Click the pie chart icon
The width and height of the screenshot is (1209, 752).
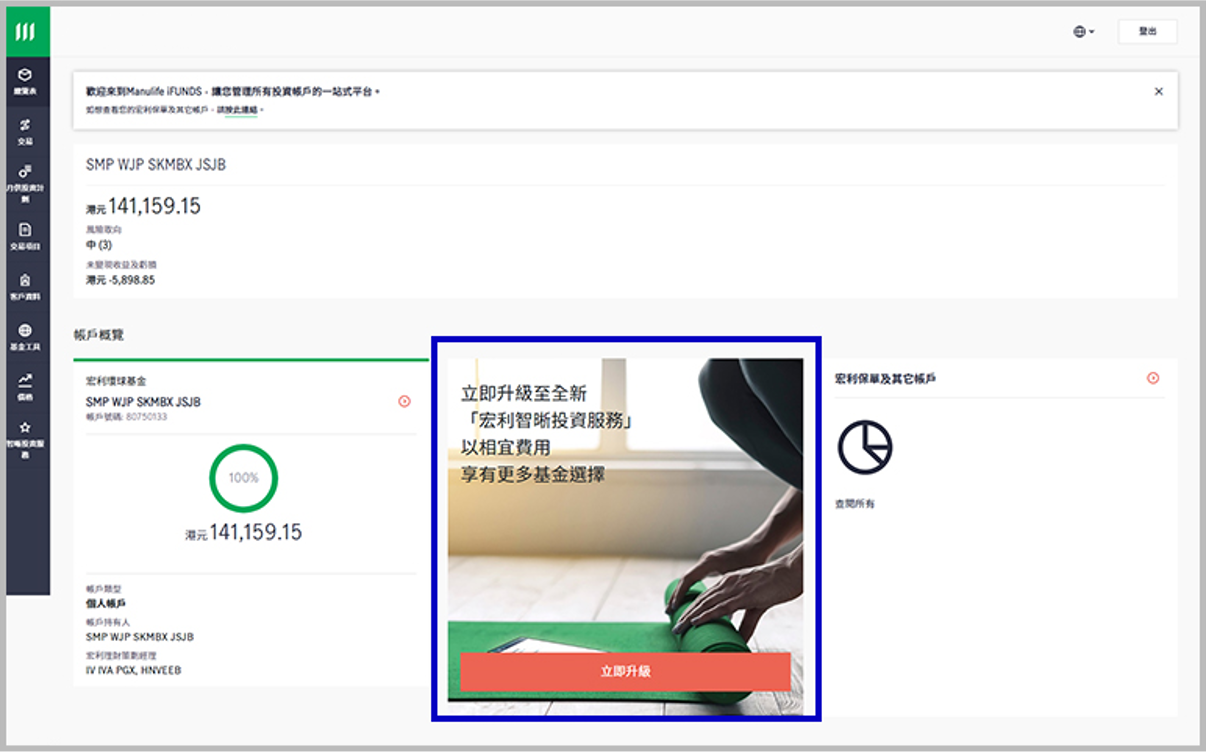865,446
